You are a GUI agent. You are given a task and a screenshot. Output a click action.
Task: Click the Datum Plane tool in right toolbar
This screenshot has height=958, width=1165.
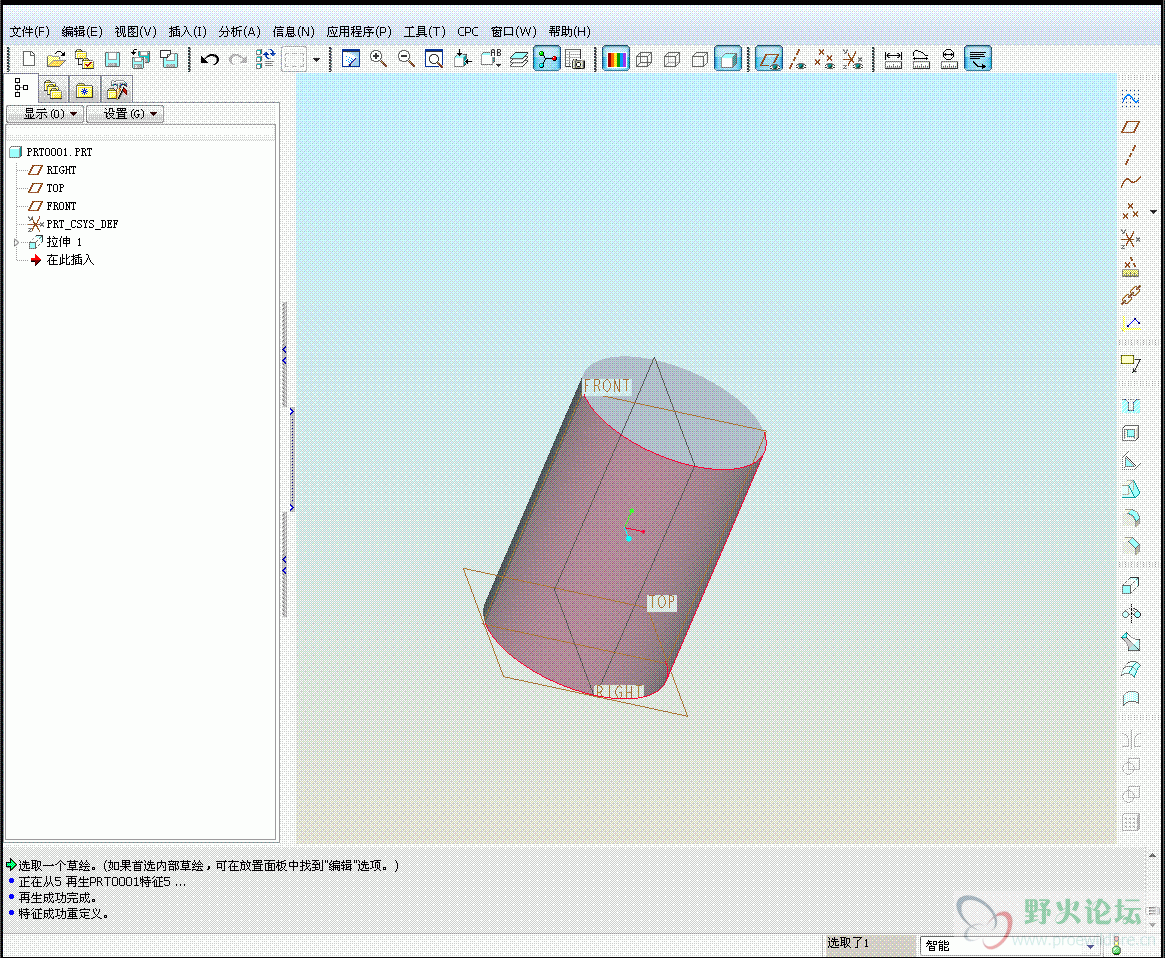coord(1130,127)
